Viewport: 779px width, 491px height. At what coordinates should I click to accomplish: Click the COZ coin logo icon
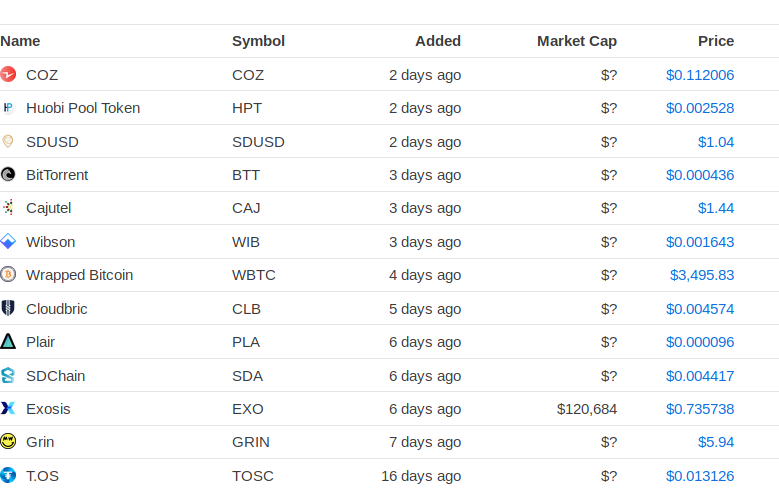[x=8, y=74]
